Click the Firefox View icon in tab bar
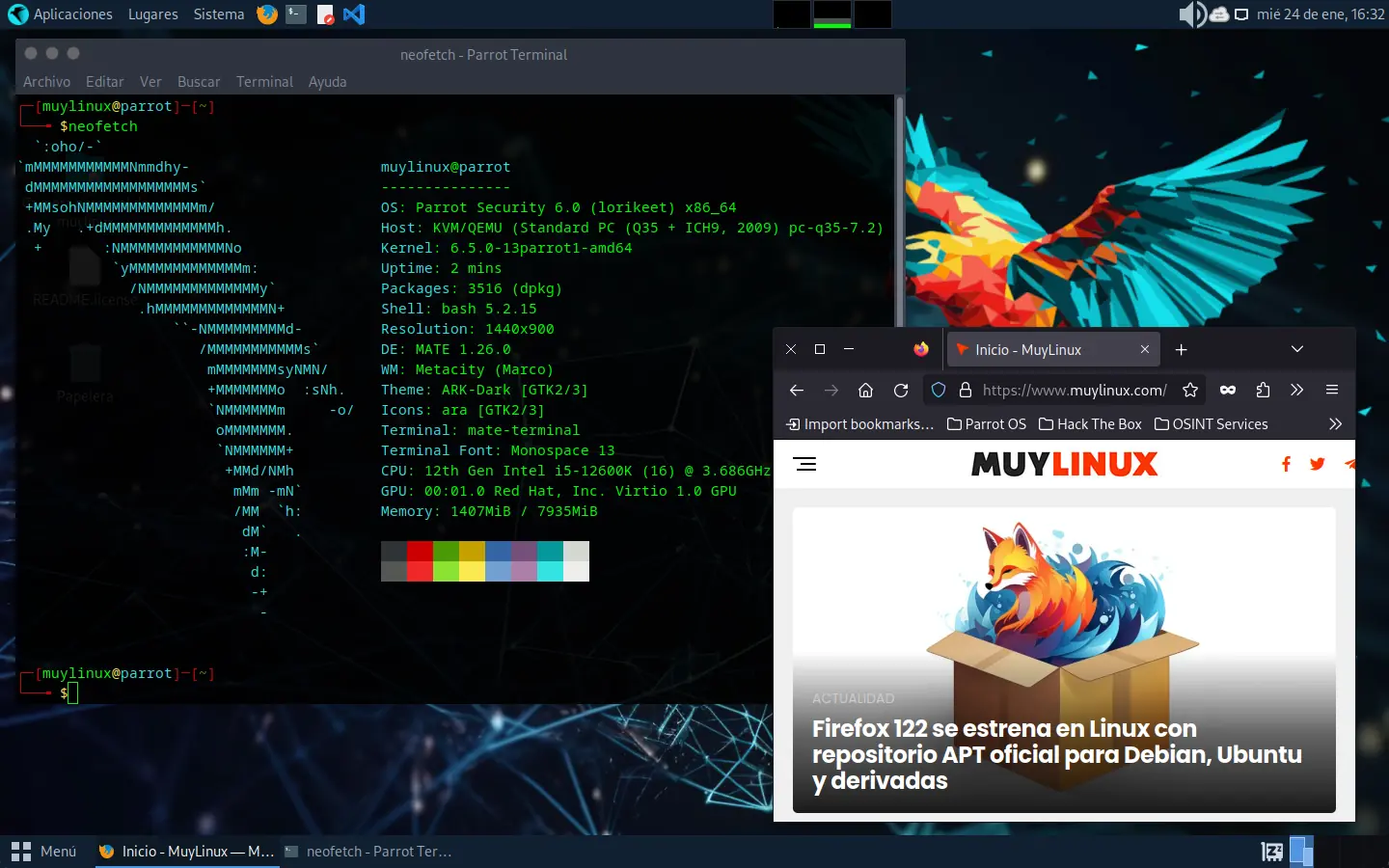The width and height of the screenshot is (1389, 868). 921,349
